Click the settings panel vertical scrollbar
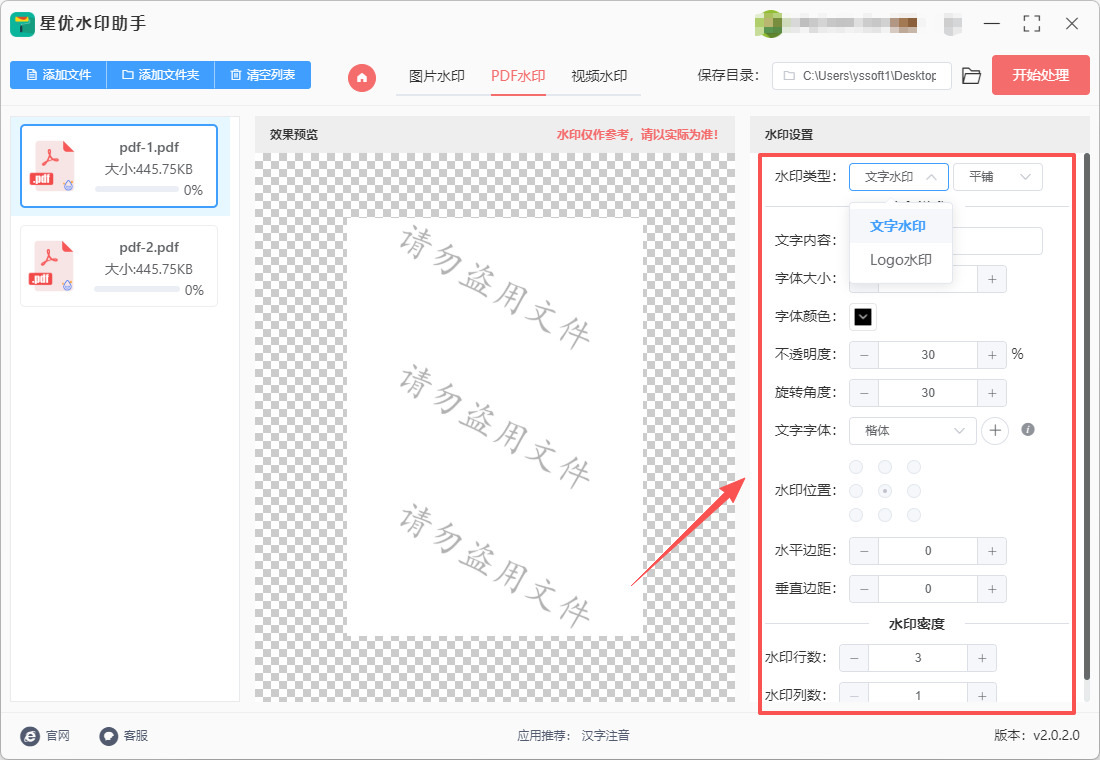The height and width of the screenshot is (760, 1100). pos(1087,418)
